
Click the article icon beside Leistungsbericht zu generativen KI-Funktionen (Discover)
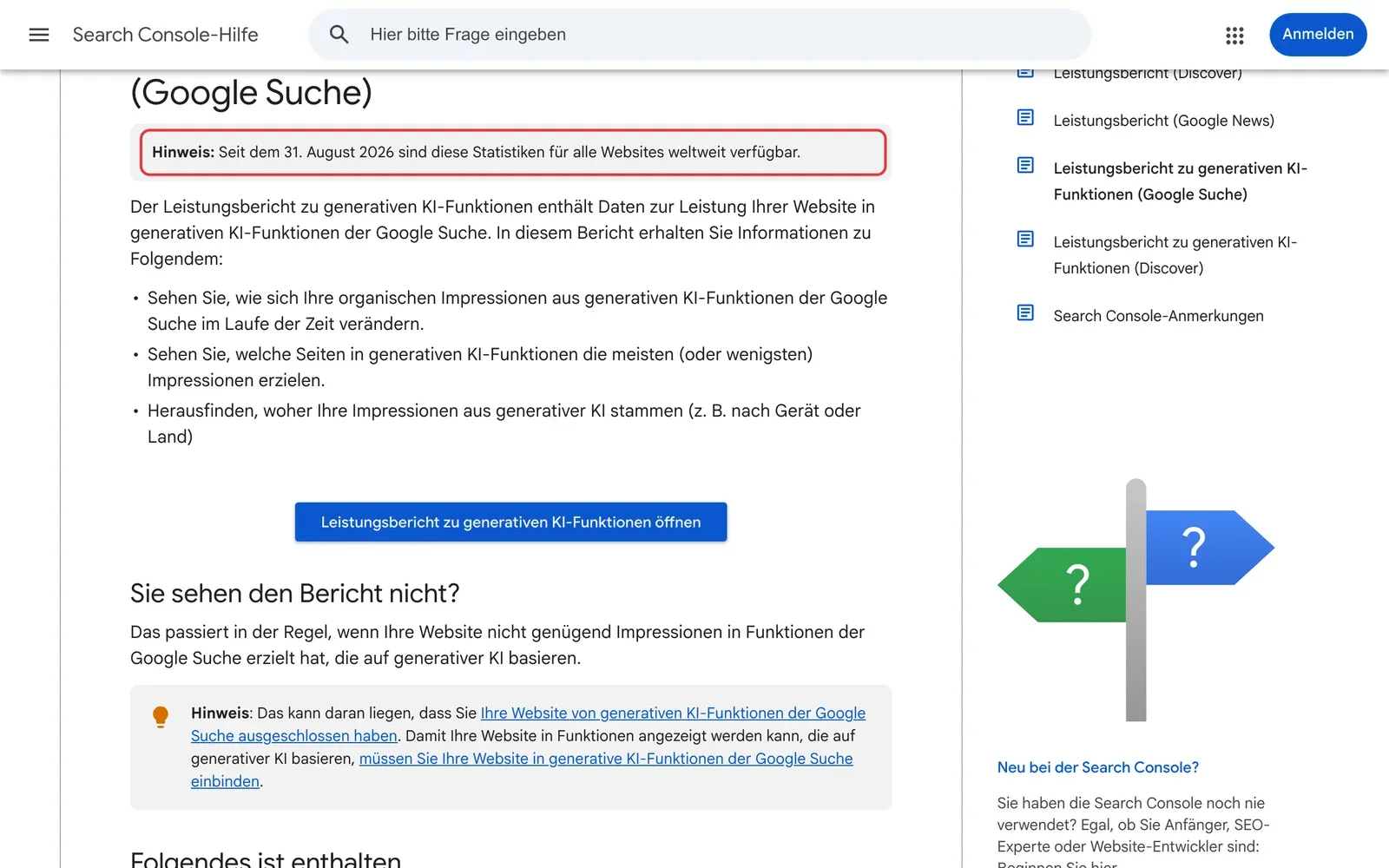click(1025, 239)
